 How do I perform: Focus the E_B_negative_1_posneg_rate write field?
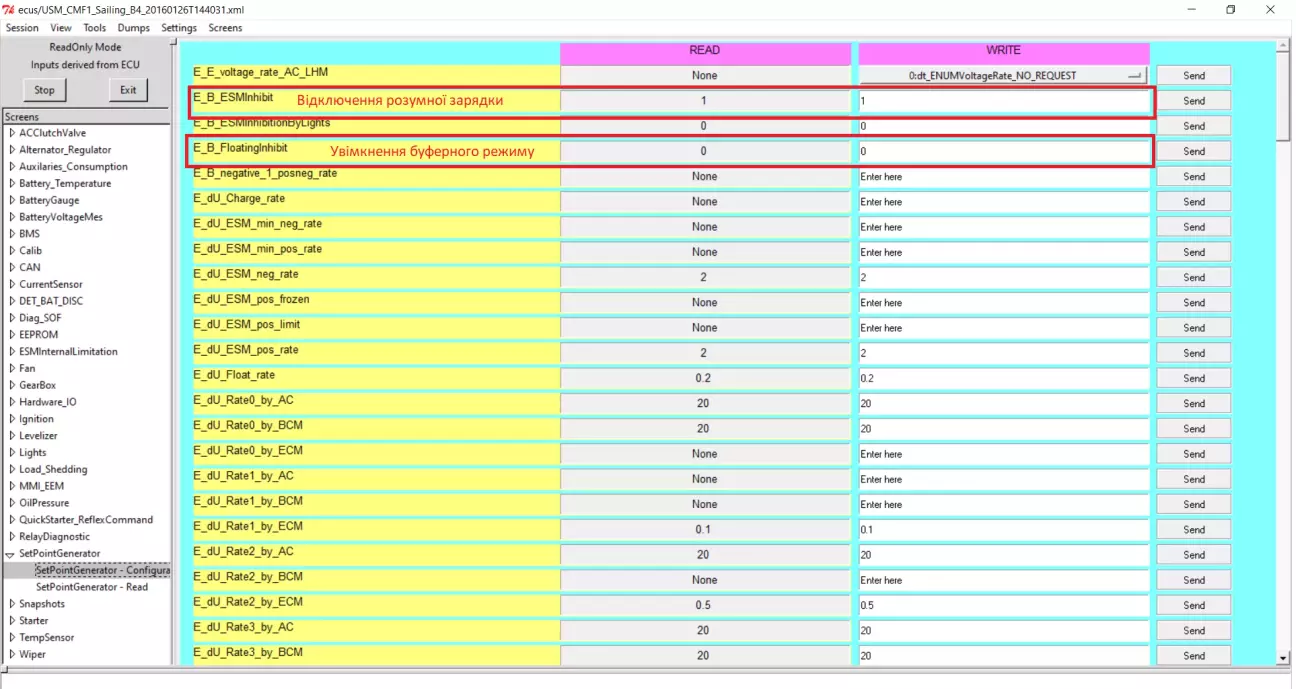1004,176
